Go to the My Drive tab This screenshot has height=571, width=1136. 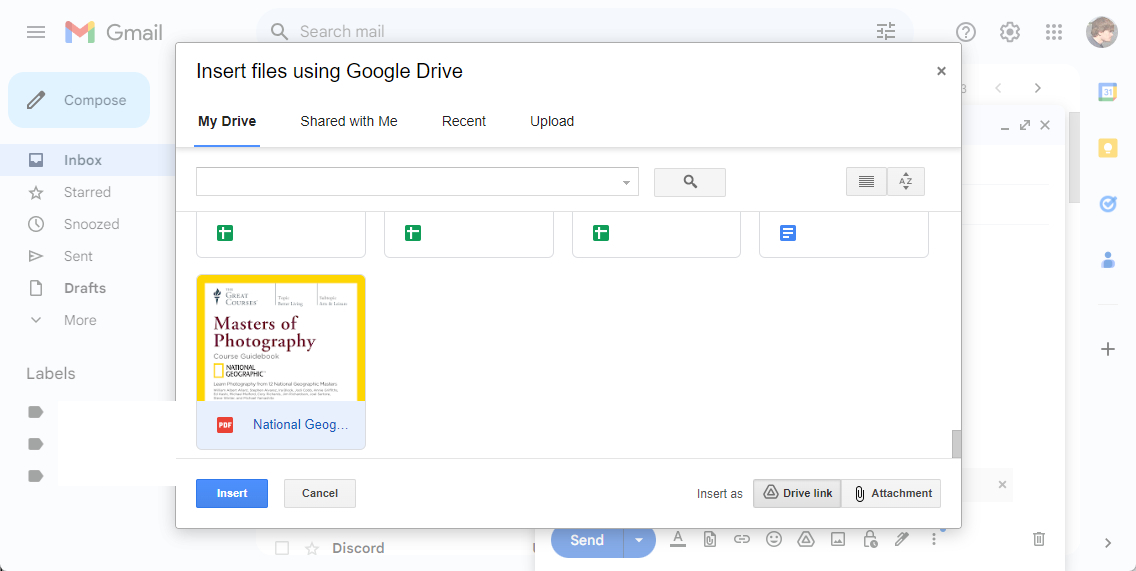click(x=227, y=122)
